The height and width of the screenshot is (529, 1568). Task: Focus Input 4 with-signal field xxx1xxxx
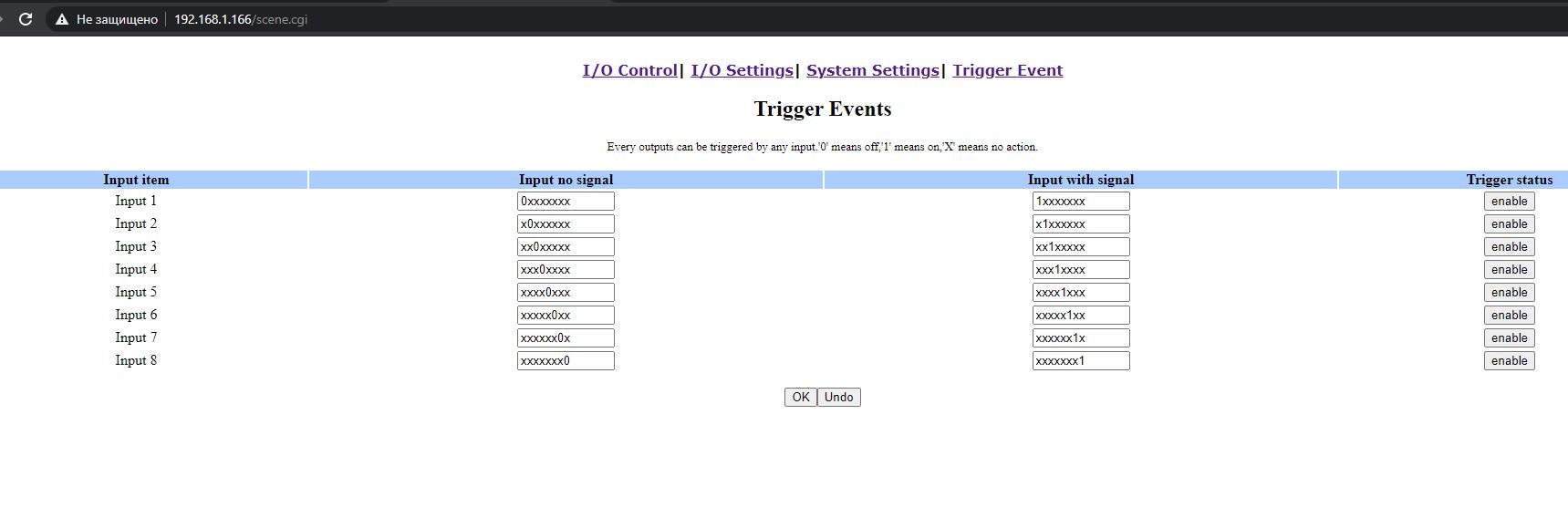pyautogui.click(x=1081, y=269)
